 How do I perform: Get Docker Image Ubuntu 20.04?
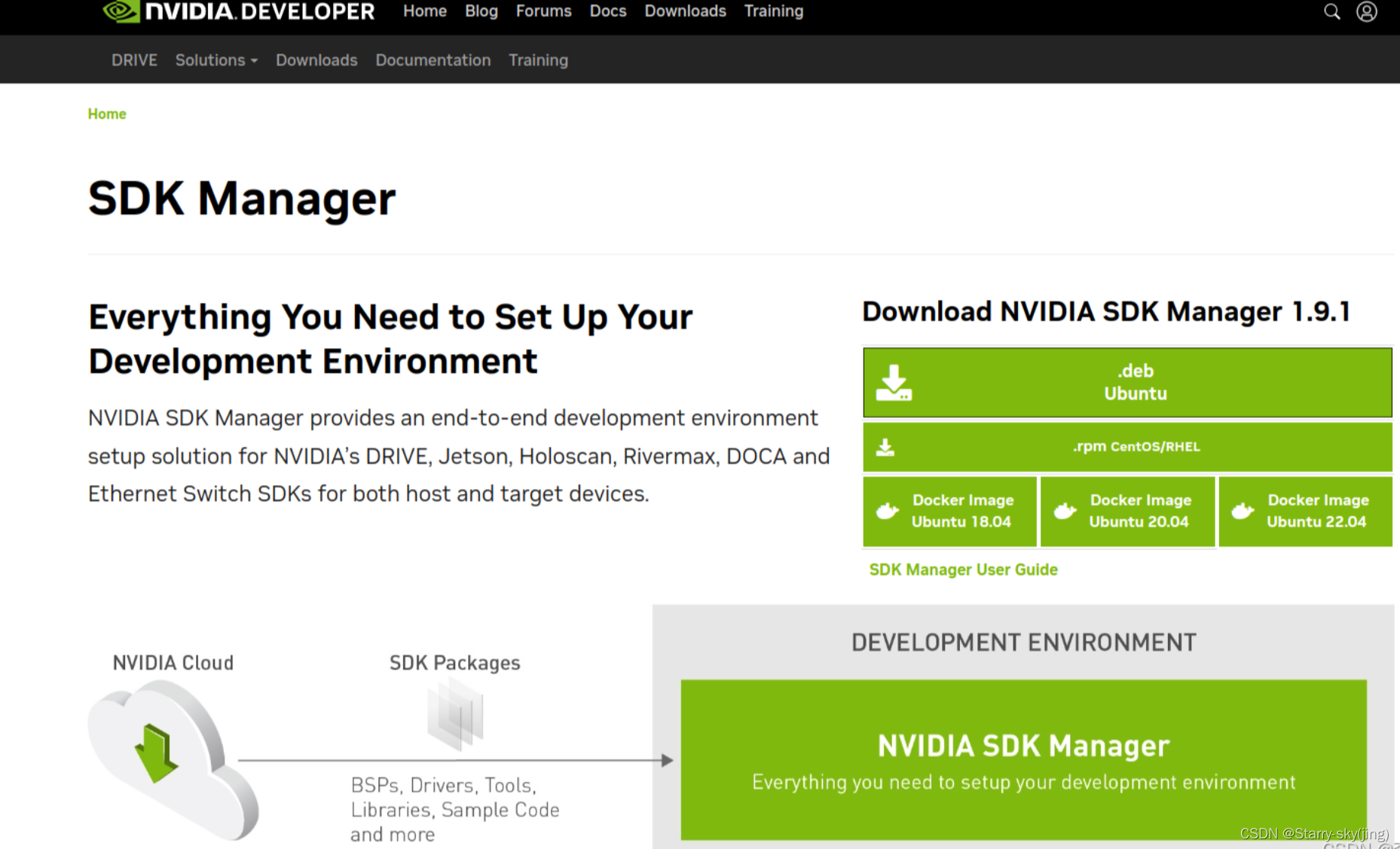pos(1127,512)
